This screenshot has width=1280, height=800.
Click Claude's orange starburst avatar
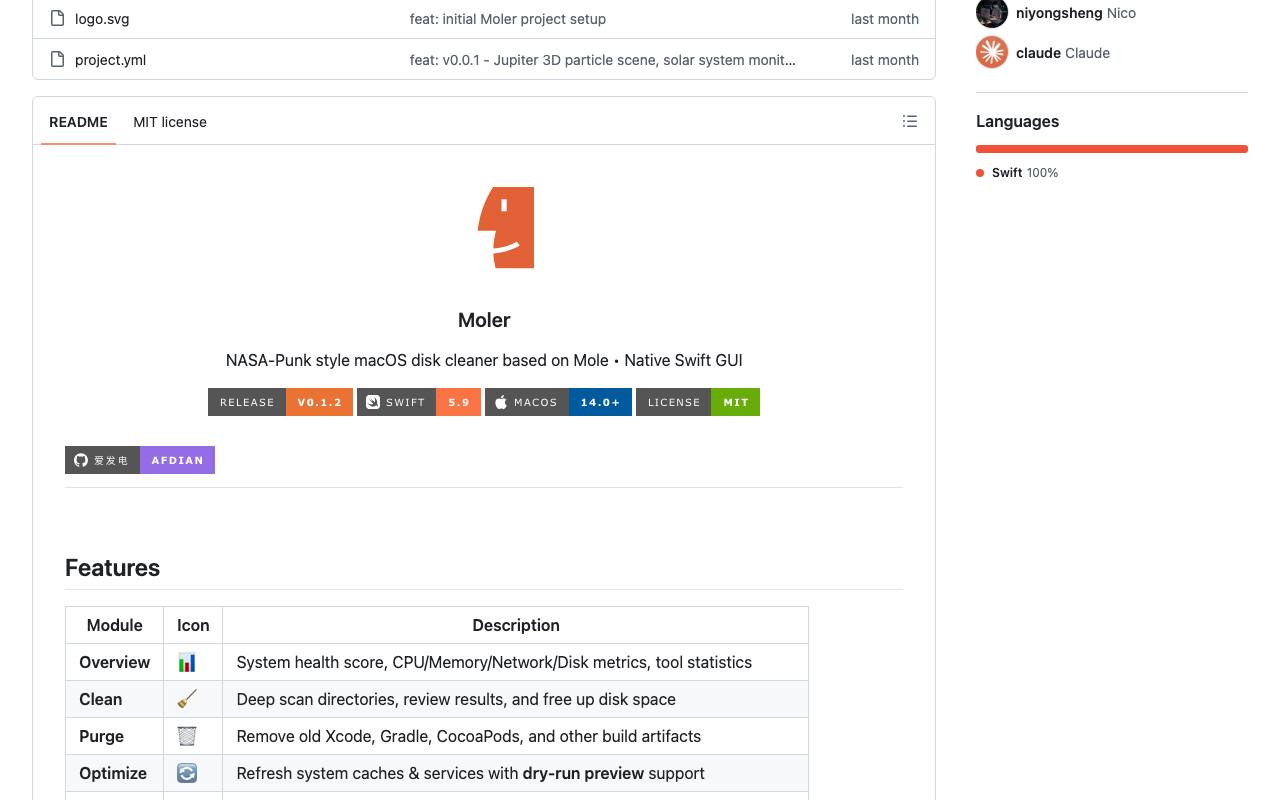coord(992,52)
